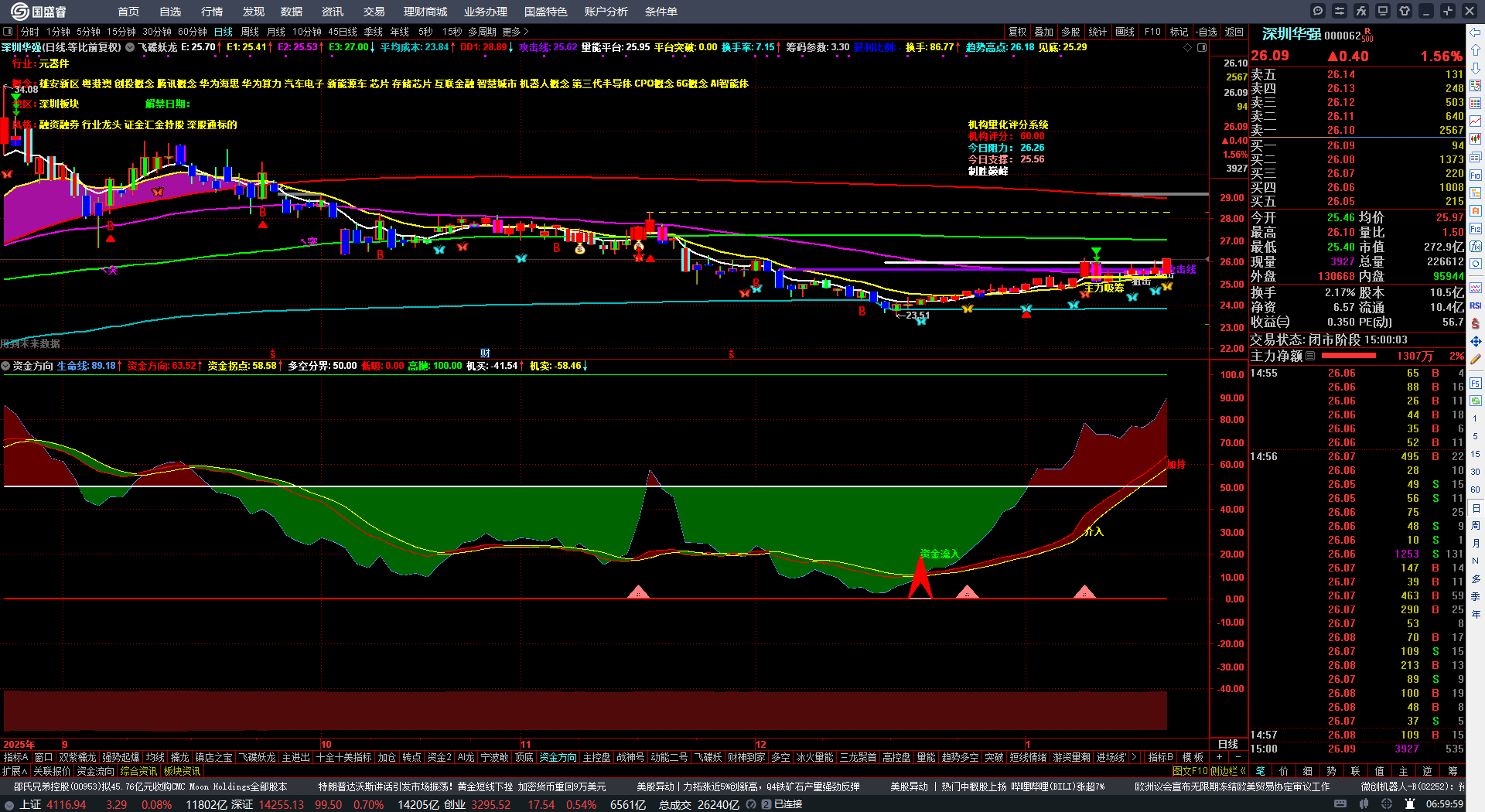Open dropdown arrow next to stock name
Viewport: 1485px width, 812px height.
click(x=130, y=47)
